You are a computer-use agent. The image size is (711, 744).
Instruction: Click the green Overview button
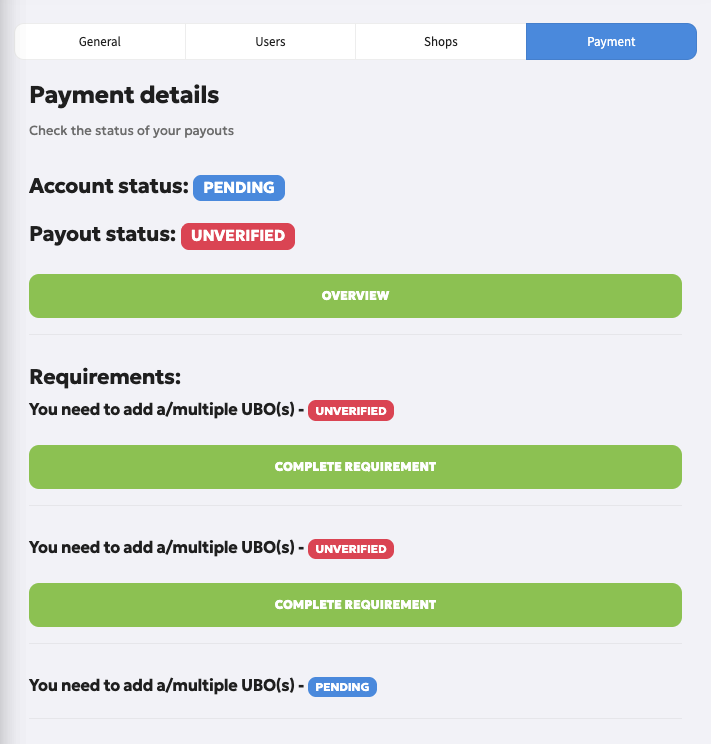point(355,296)
